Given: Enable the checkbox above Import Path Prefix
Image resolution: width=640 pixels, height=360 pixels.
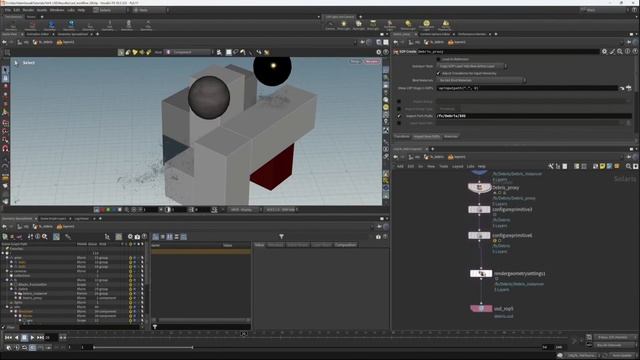Looking at the screenshot, I should click(399, 109).
